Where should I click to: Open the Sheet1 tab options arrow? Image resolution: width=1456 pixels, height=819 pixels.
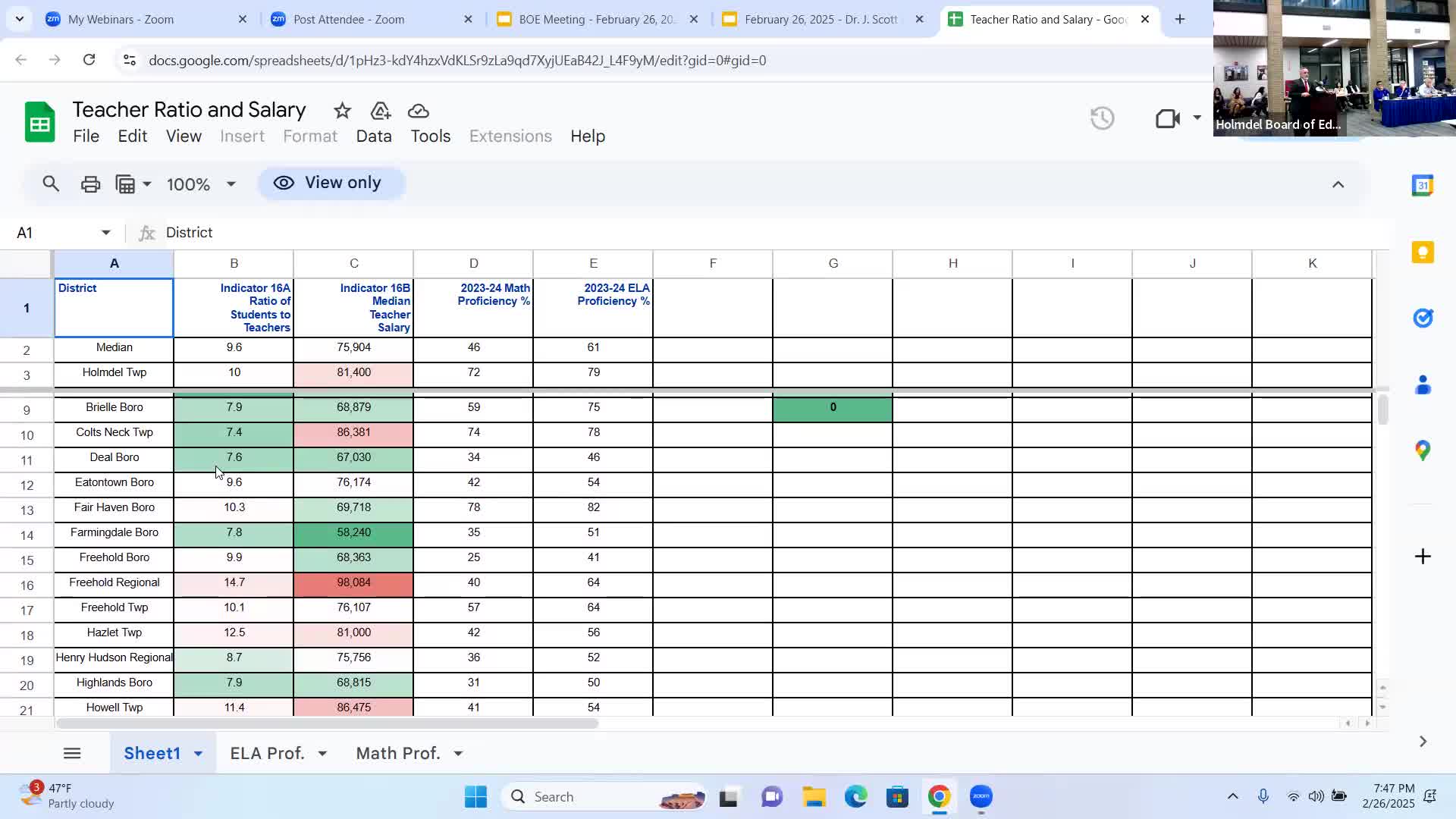[x=198, y=754]
